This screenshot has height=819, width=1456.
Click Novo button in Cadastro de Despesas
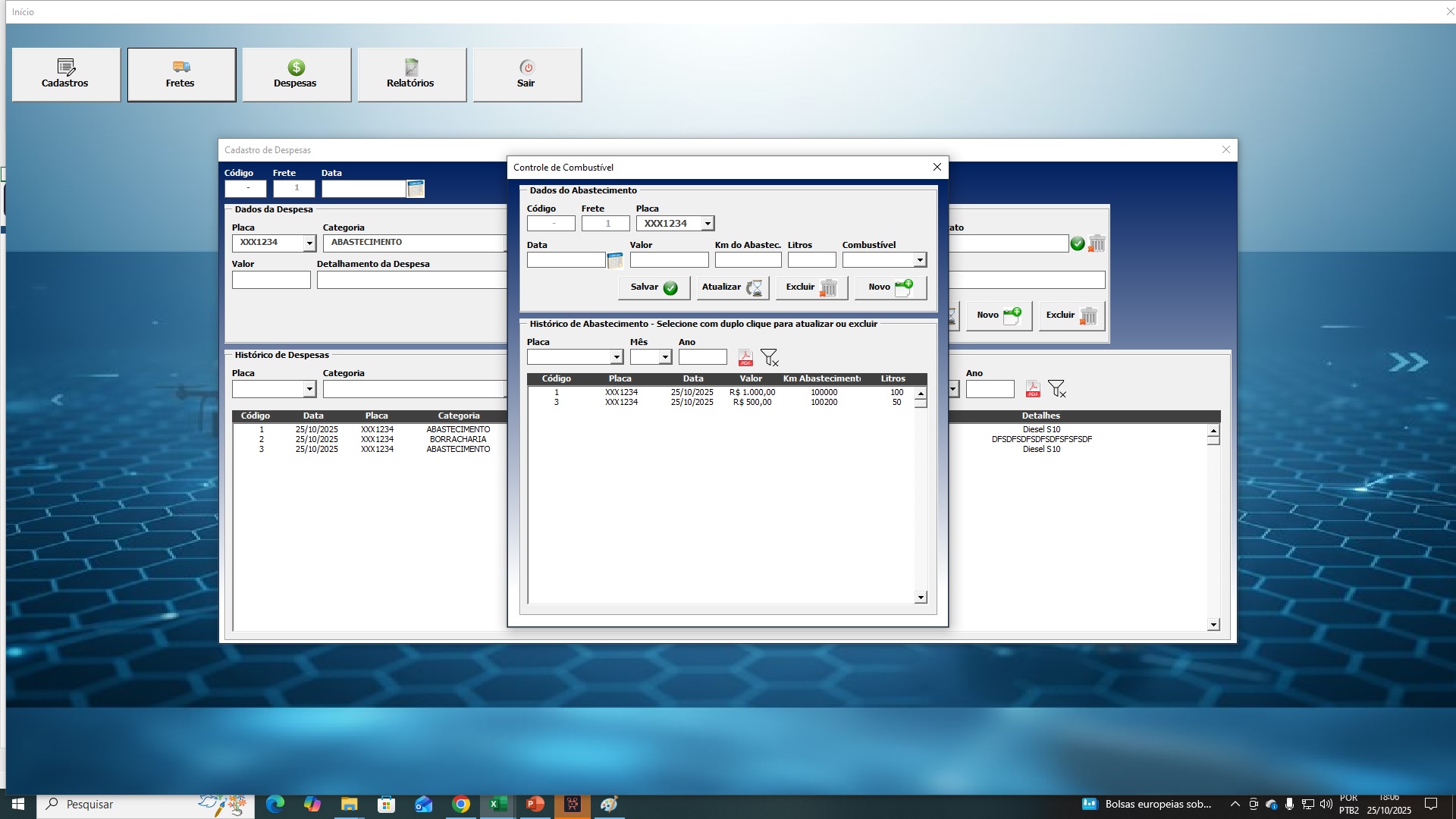point(999,315)
